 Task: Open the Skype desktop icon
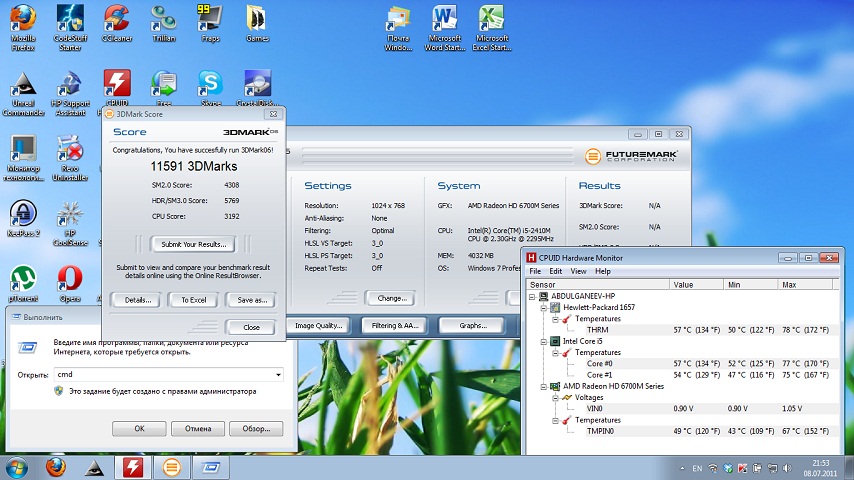(x=210, y=86)
